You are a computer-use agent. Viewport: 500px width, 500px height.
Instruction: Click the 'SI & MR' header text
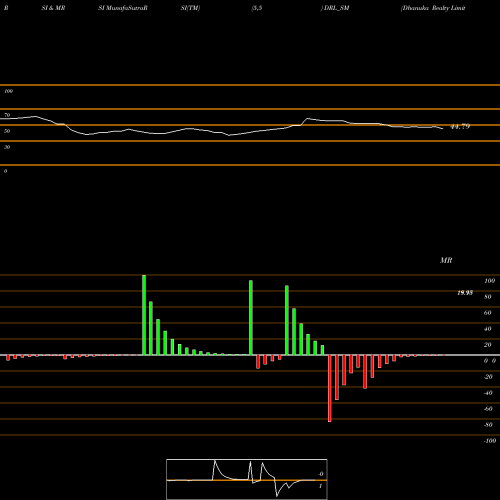[x=53, y=8]
